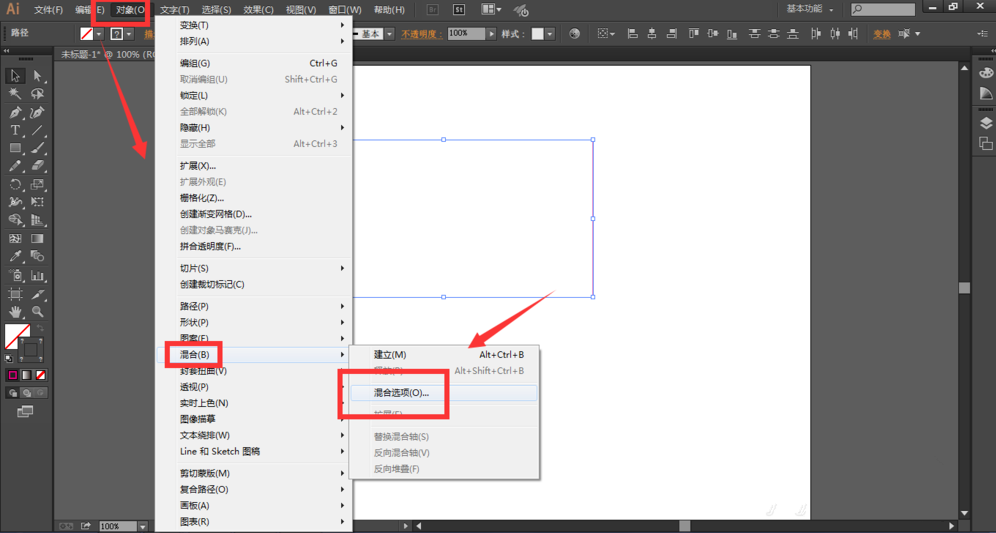Viewport: 996px width, 533px height.
Task: Click the 变换 link in control bar
Action: (881, 34)
